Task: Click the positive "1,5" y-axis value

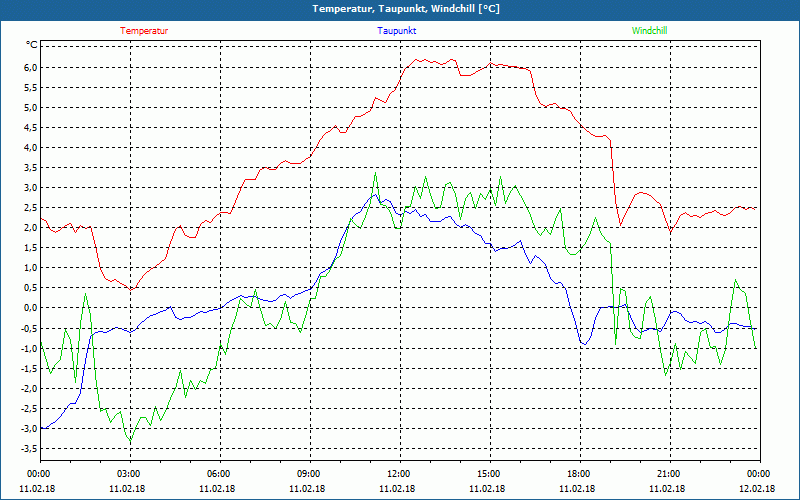Action: click(30, 248)
